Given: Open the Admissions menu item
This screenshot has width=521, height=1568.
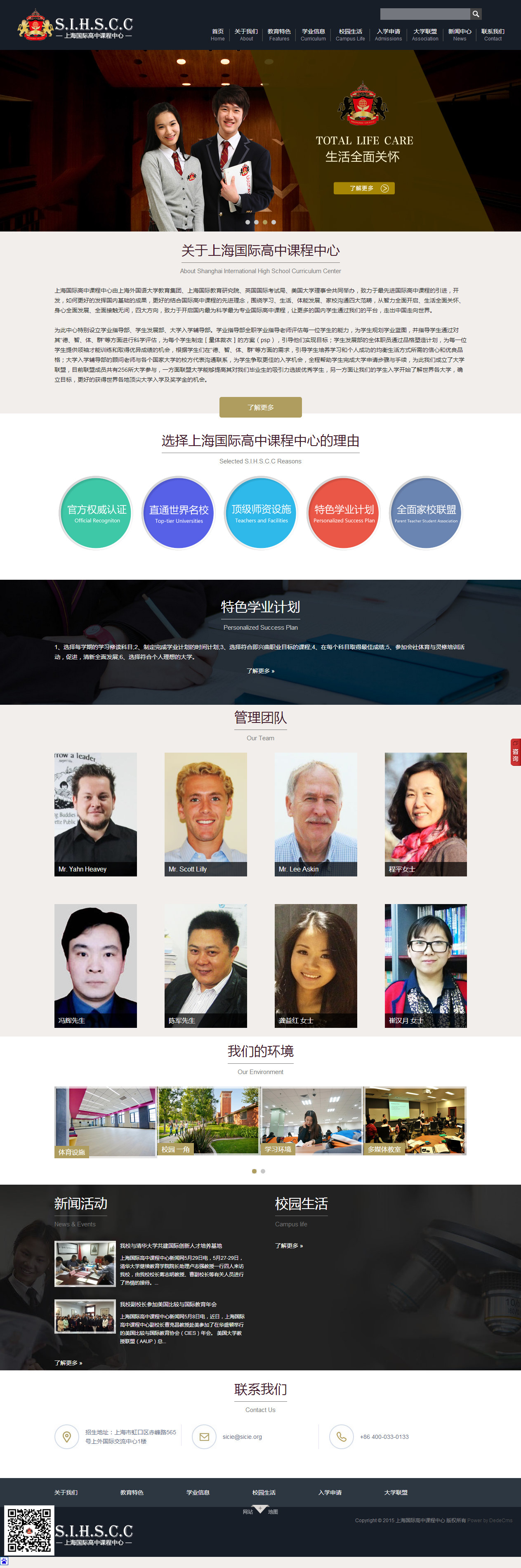Looking at the screenshot, I should 388,35.
